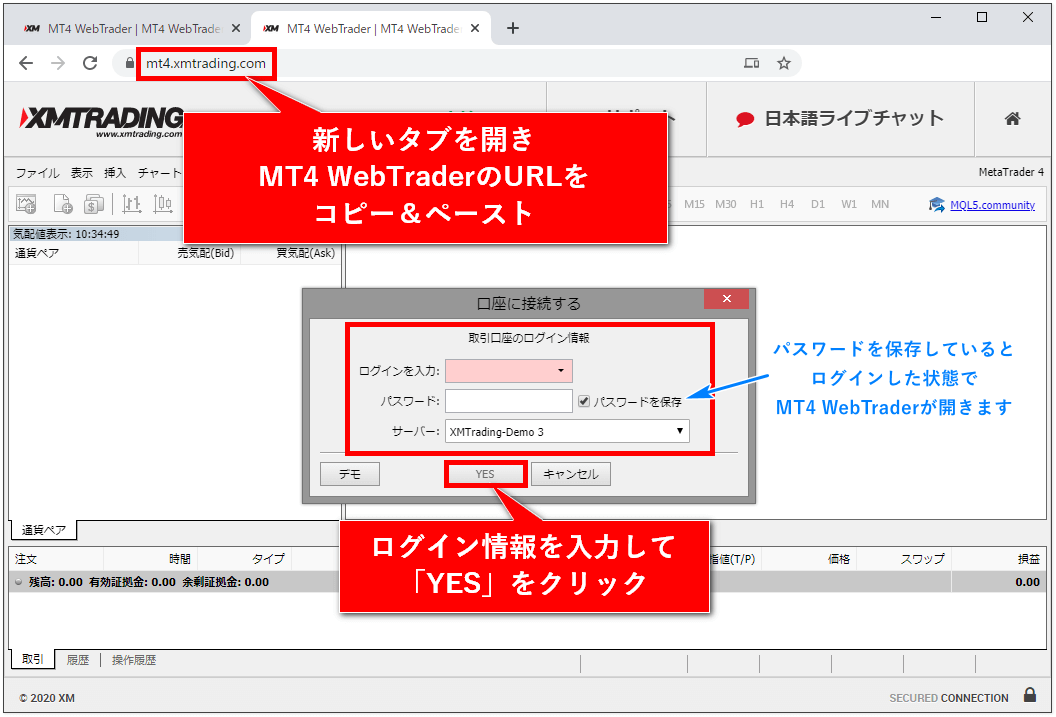The width and height of the screenshot is (1056, 717).
Task: Bookmark this page with star icon
Action: (783, 63)
